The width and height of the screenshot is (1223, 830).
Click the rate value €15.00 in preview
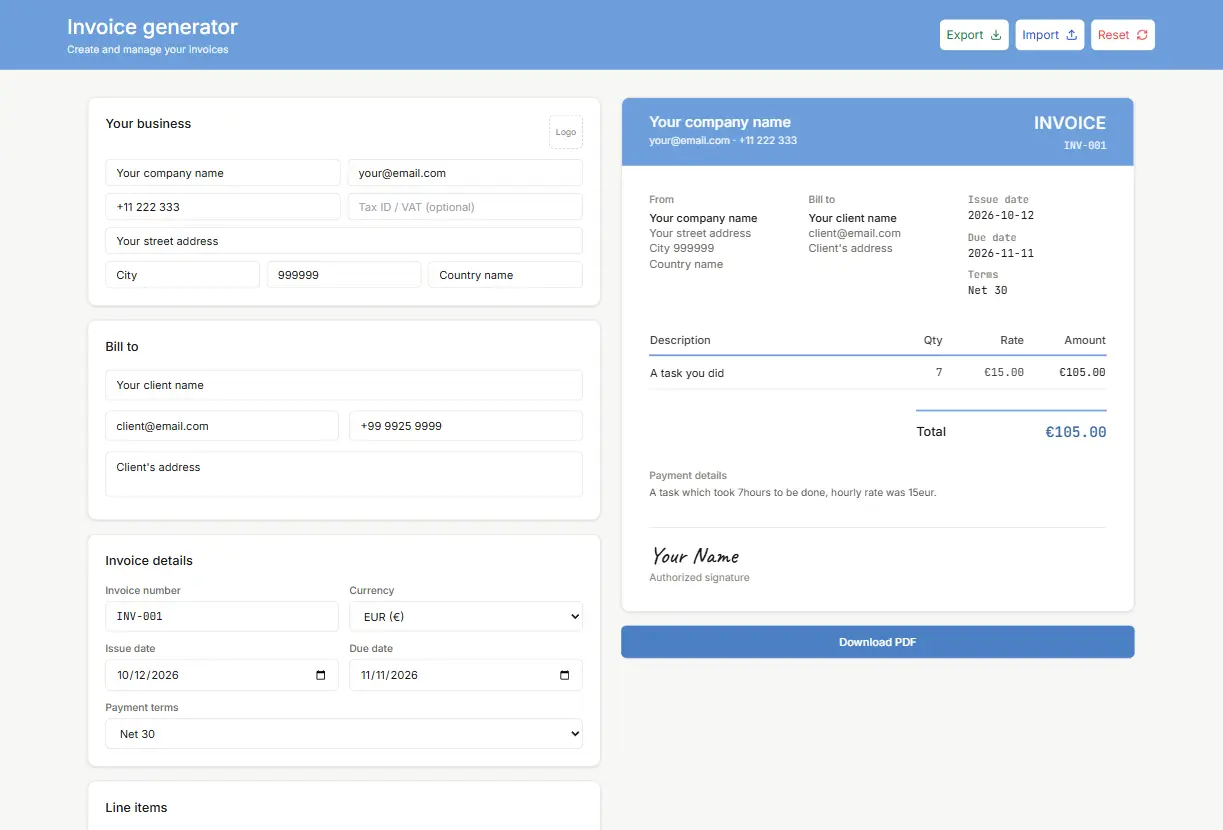pos(1004,373)
